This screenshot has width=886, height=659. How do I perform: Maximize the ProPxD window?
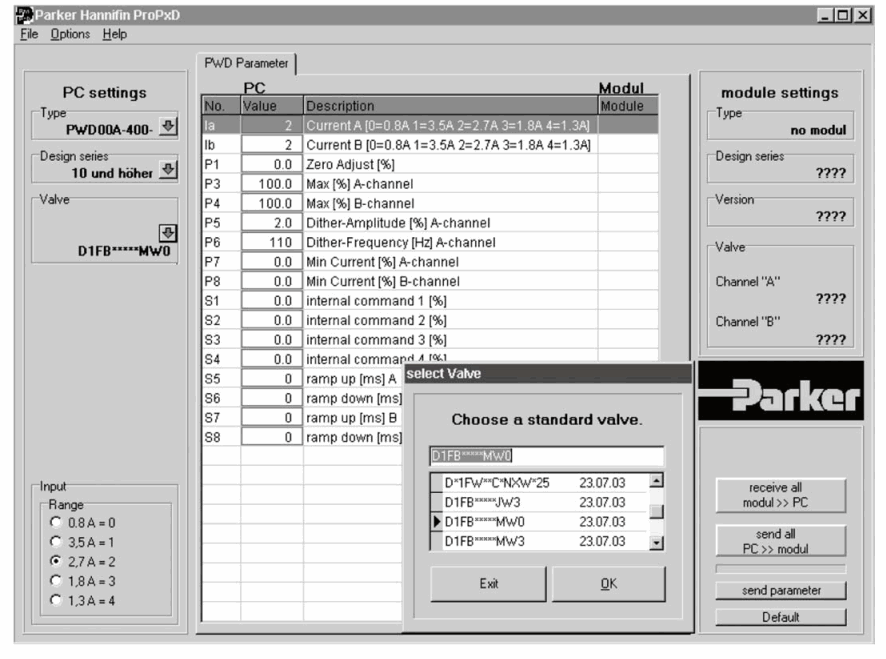click(843, 15)
